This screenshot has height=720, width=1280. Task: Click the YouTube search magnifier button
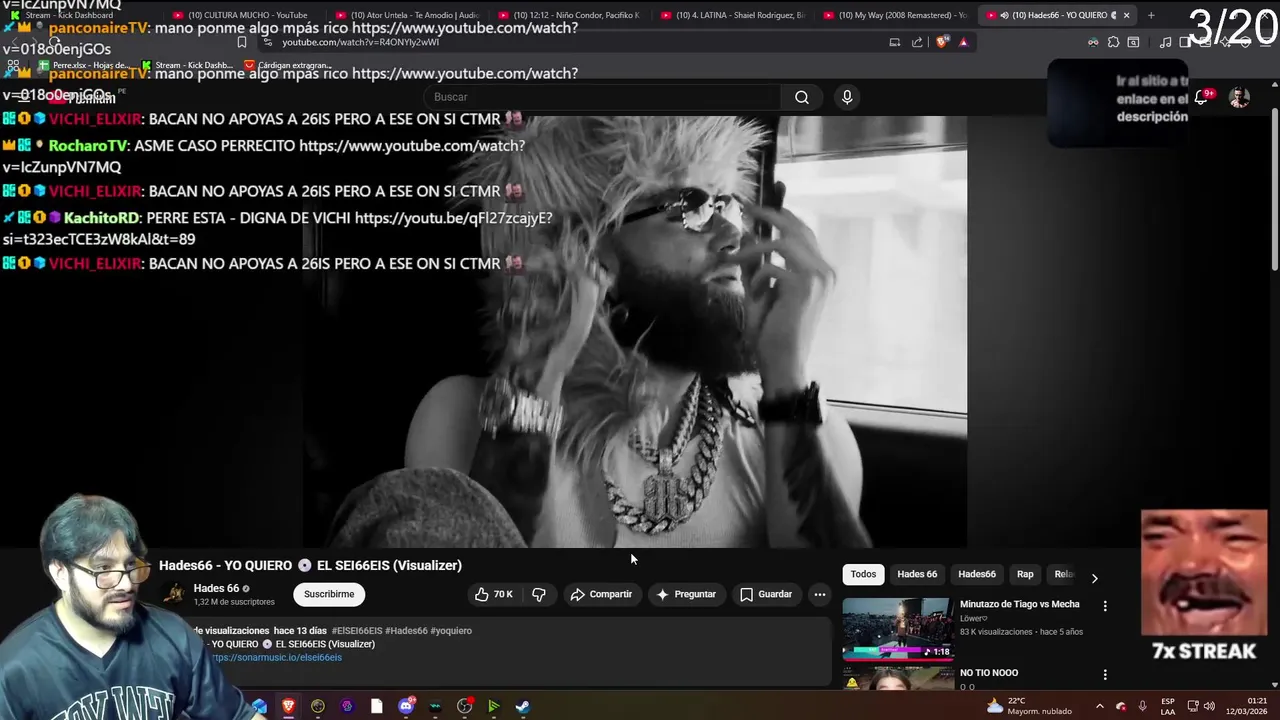point(802,97)
